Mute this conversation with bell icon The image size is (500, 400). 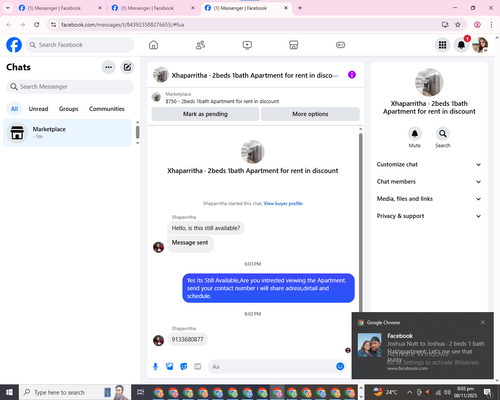click(x=415, y=134)
